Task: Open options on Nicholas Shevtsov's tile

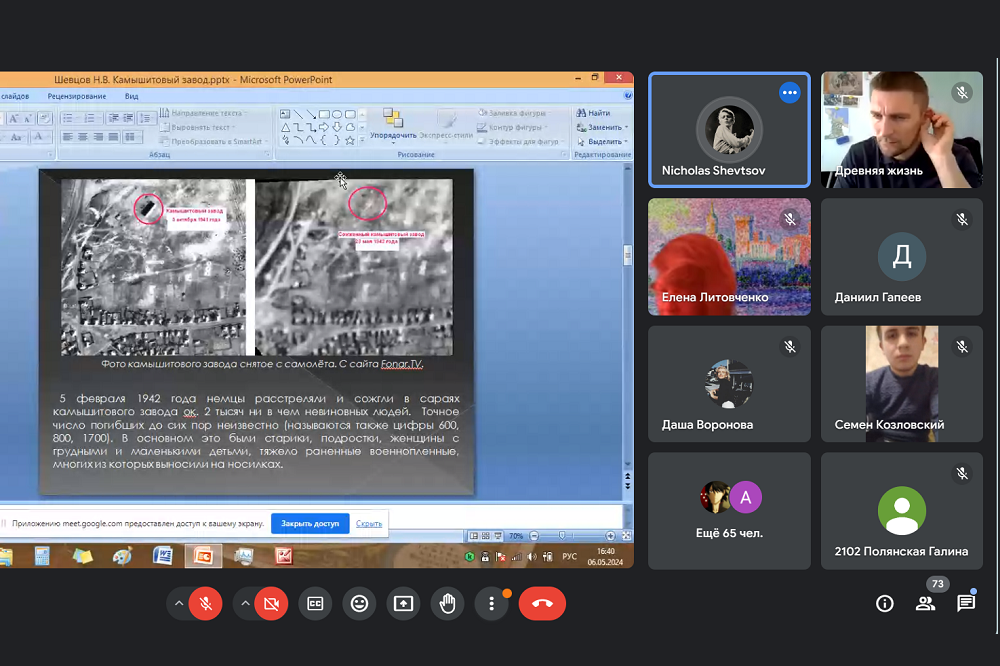Action: (790, 92)
